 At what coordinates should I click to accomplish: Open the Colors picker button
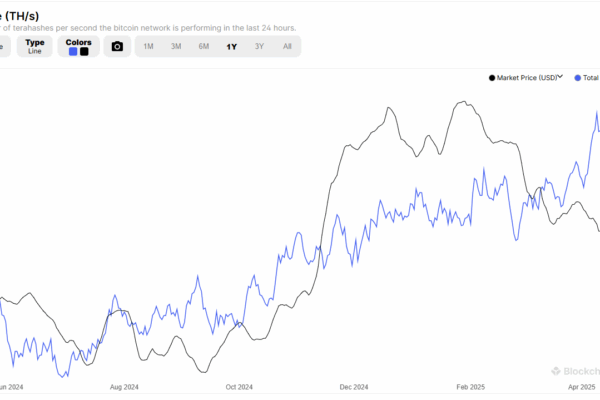78,46
